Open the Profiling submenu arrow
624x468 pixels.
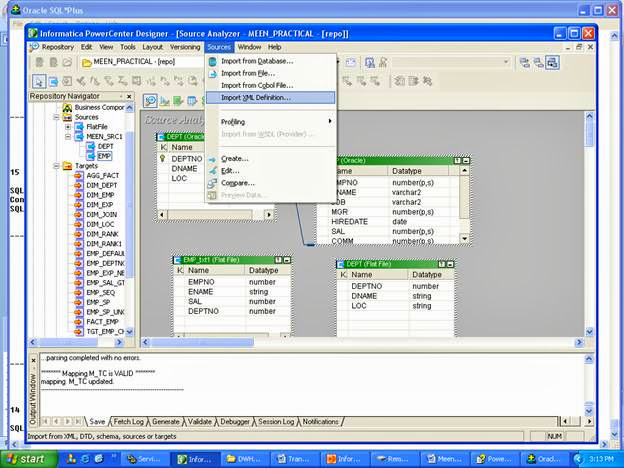(x=330, y=121)
